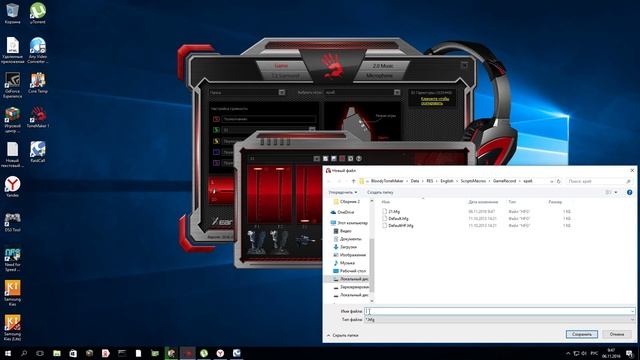Click the search field in save dialog
The width and height of the screenshot is (640, 360).
click(599, 181)
